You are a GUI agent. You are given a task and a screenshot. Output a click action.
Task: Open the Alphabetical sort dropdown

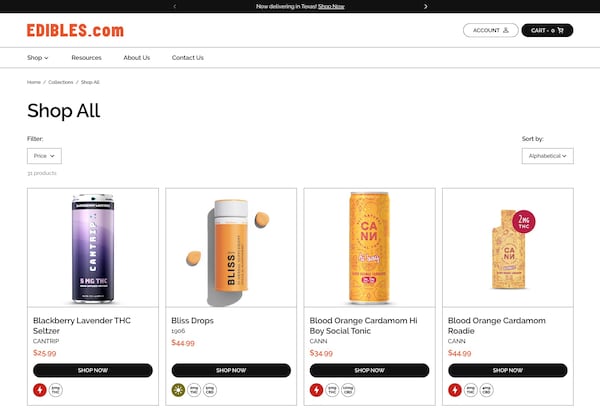[547, 156]
